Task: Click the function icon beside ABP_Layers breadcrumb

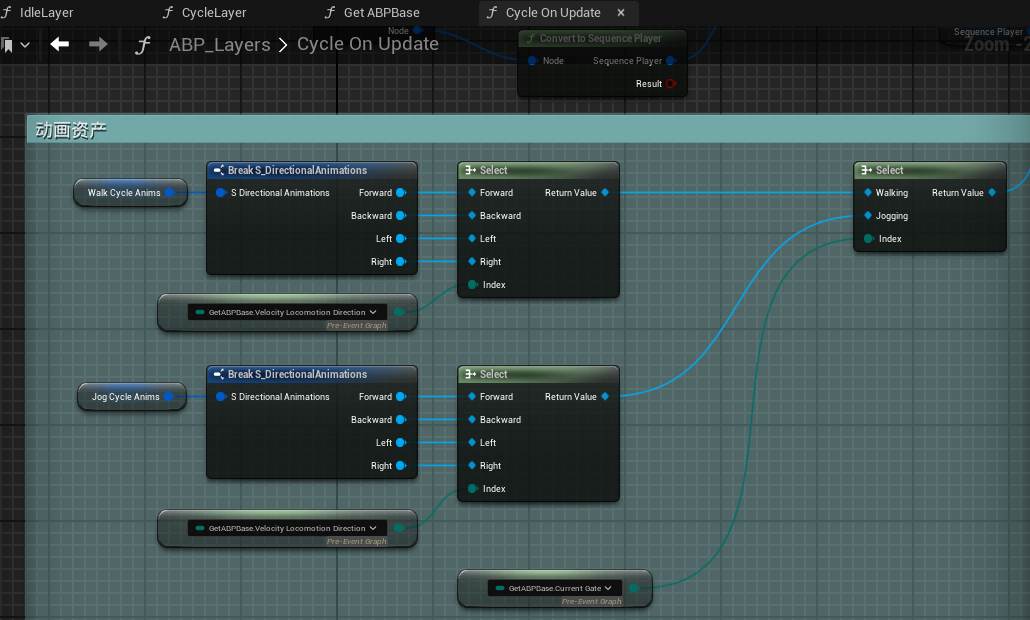Action: [x=143, y=45]
